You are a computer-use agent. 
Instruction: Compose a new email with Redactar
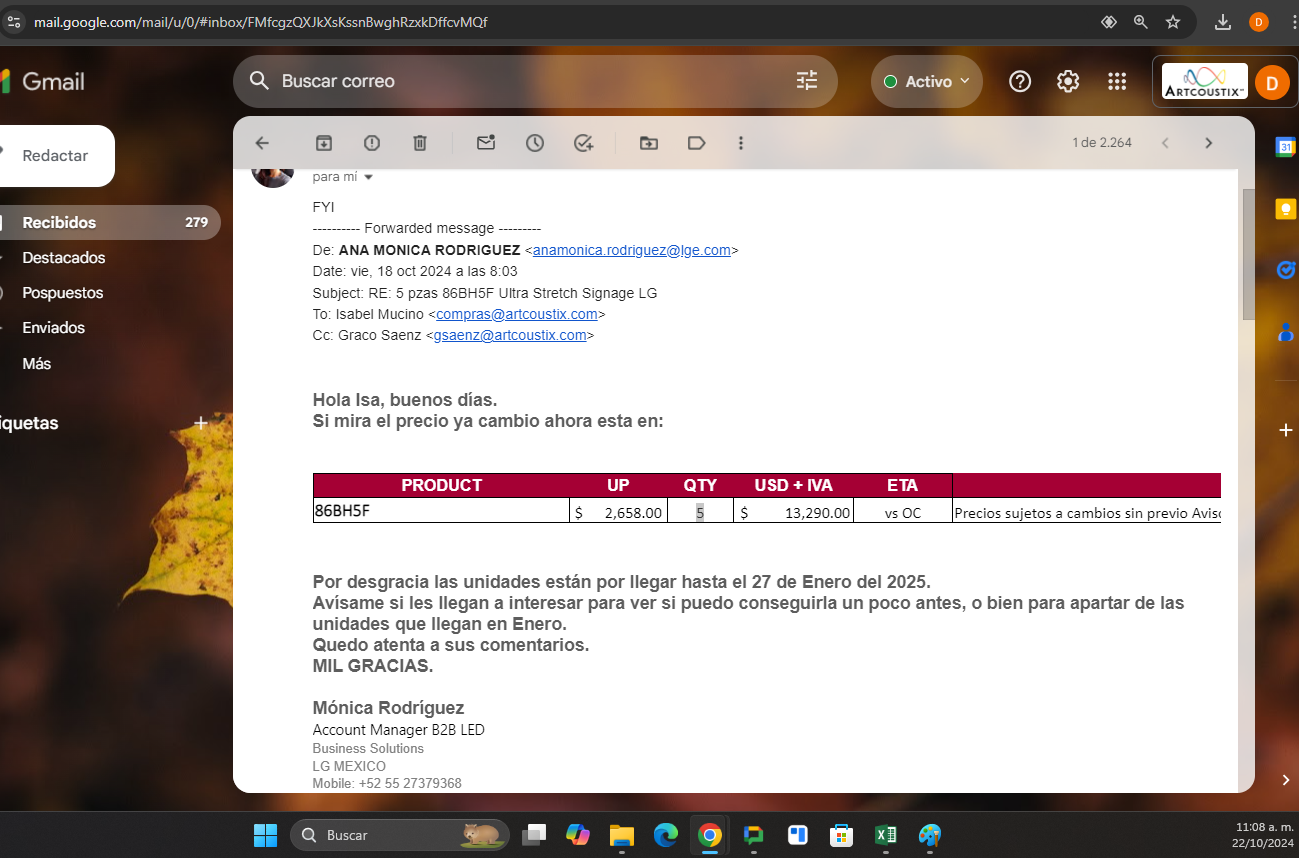click(x=56, y=156)
